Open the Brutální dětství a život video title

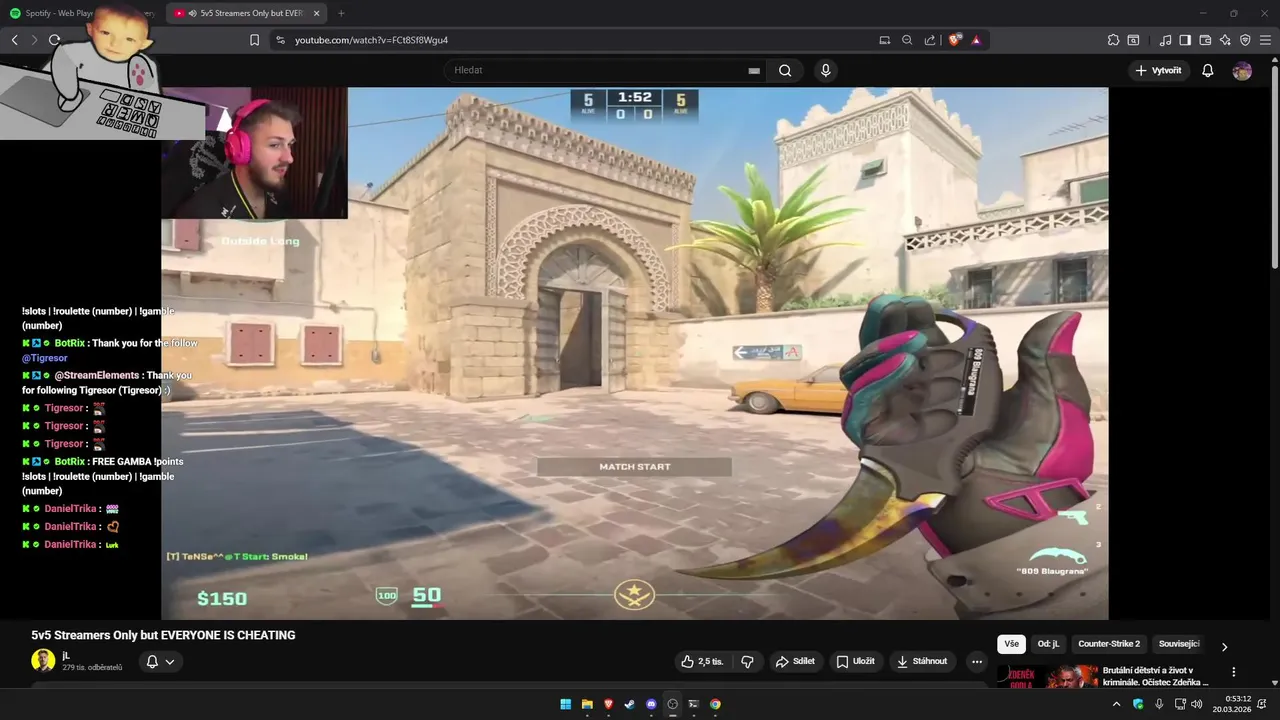(1156, 676)
